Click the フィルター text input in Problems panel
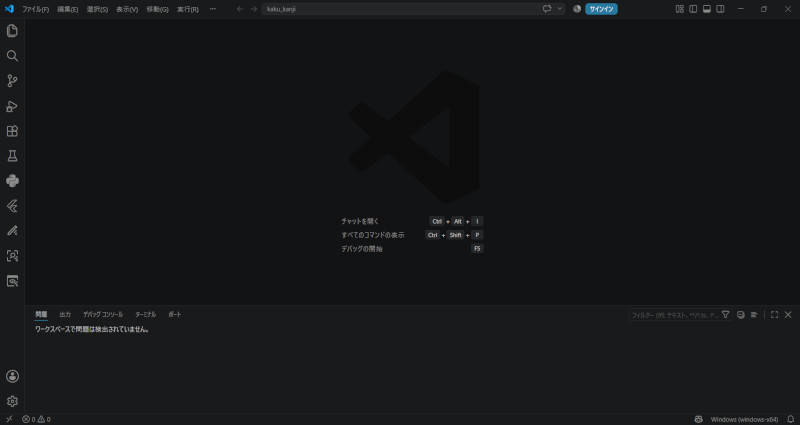The height and width of the screenshot is (425, 800). point(674,315)
